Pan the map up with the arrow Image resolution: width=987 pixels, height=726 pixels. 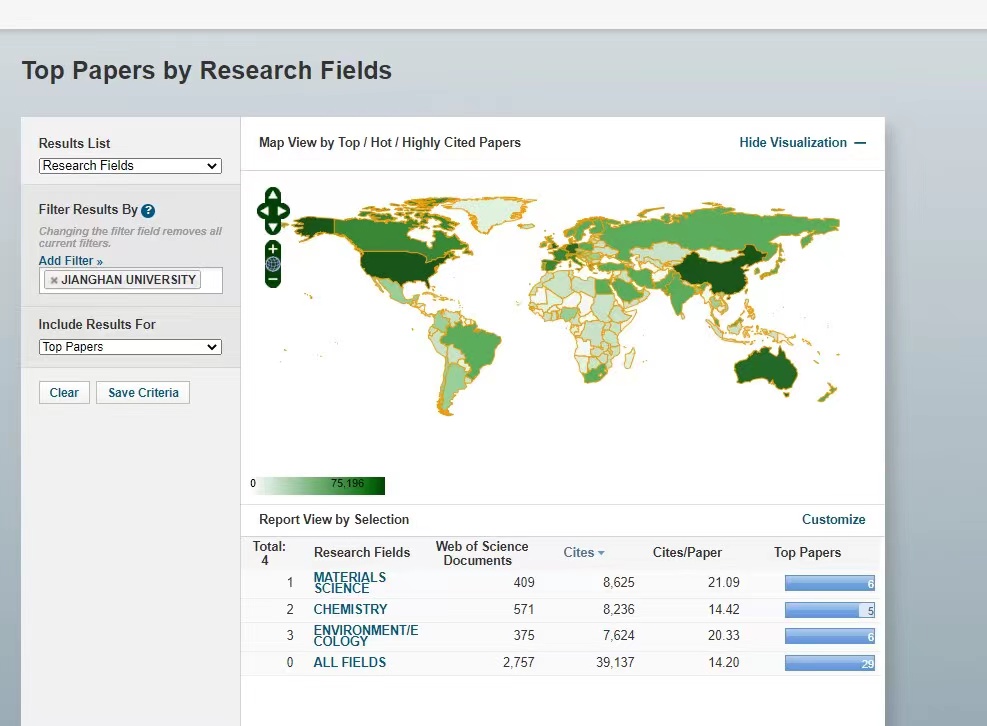pyautogui.click(x=273, y=194)
